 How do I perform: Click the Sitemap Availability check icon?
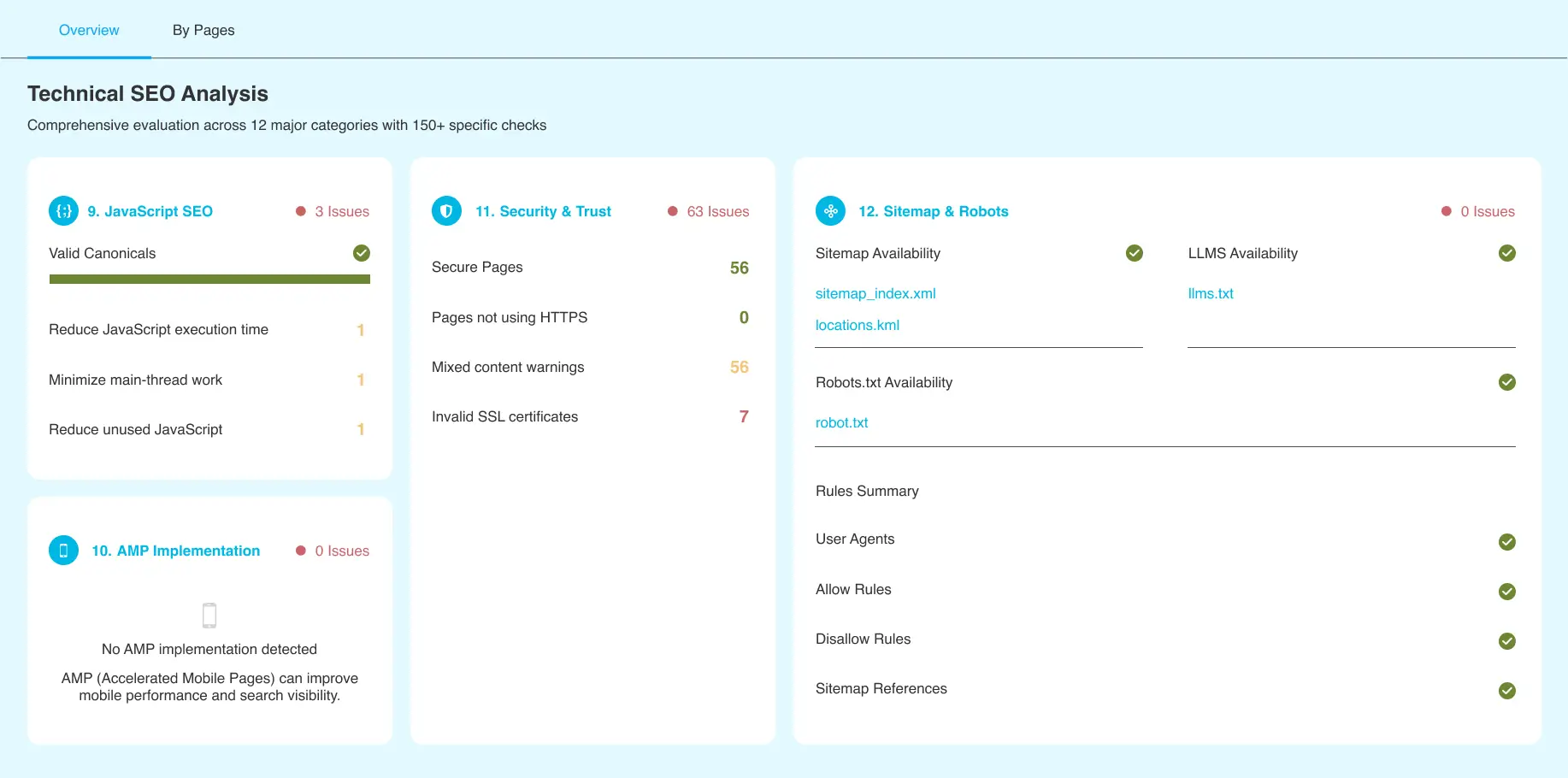point(1135,253)
